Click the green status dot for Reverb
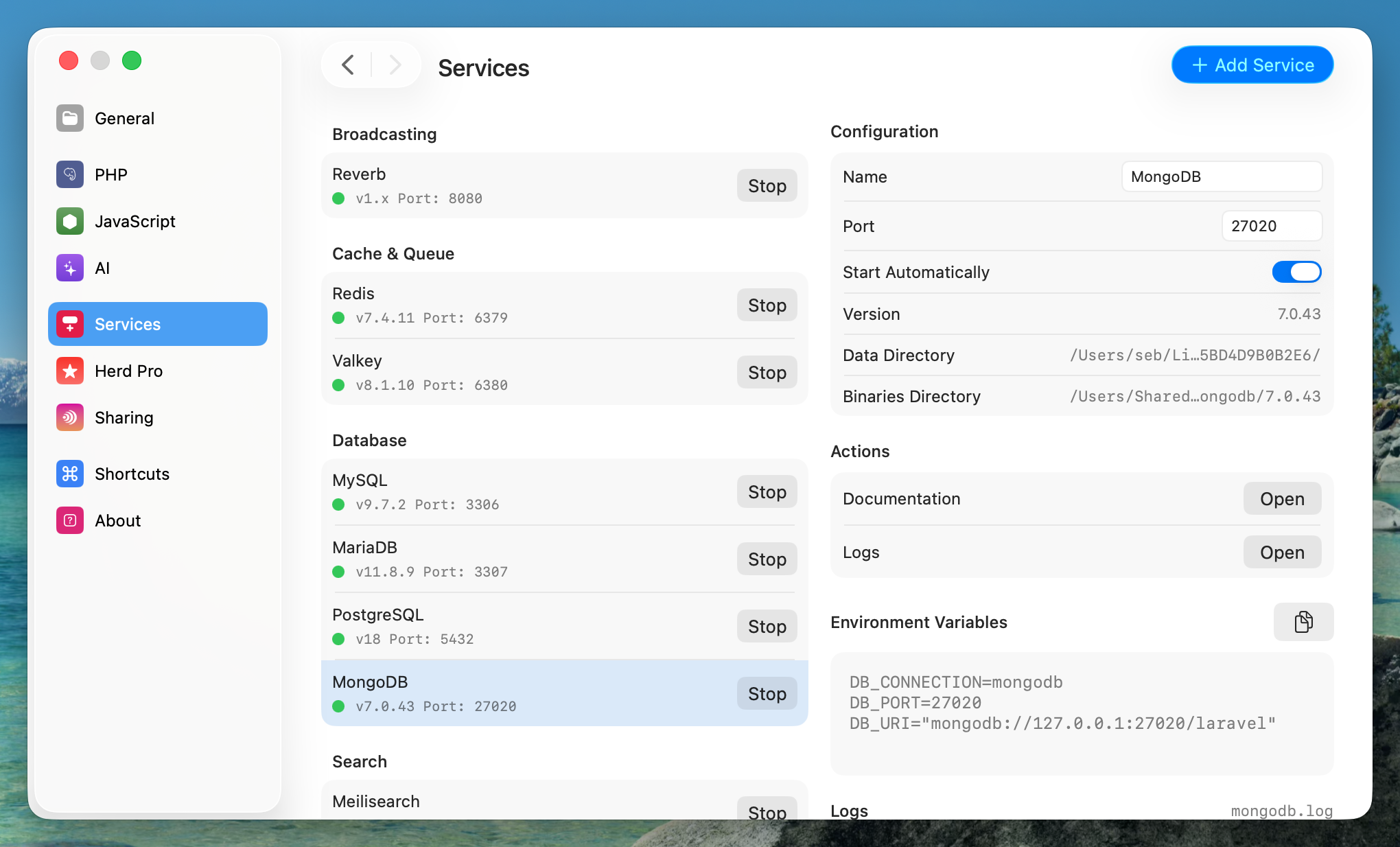 338,198
